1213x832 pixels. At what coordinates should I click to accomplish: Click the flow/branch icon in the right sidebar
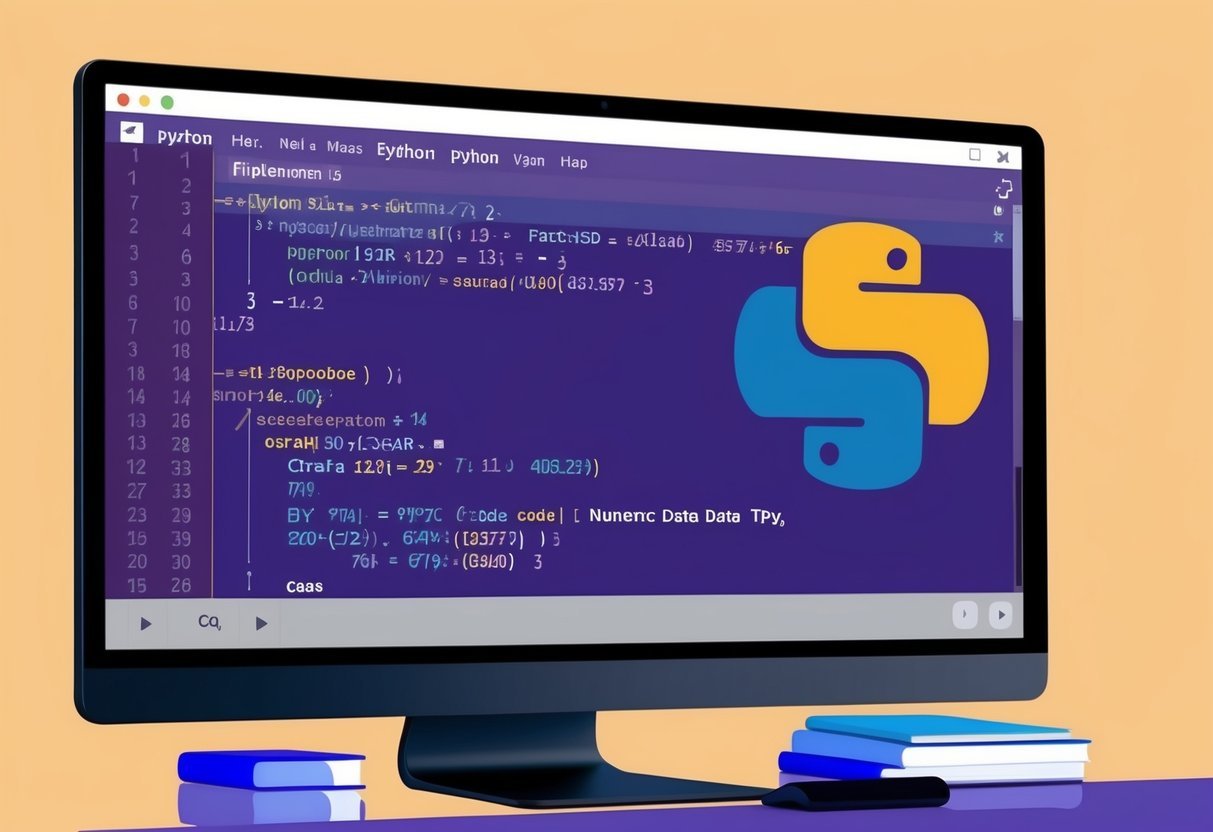click(x=1003, y=188)
